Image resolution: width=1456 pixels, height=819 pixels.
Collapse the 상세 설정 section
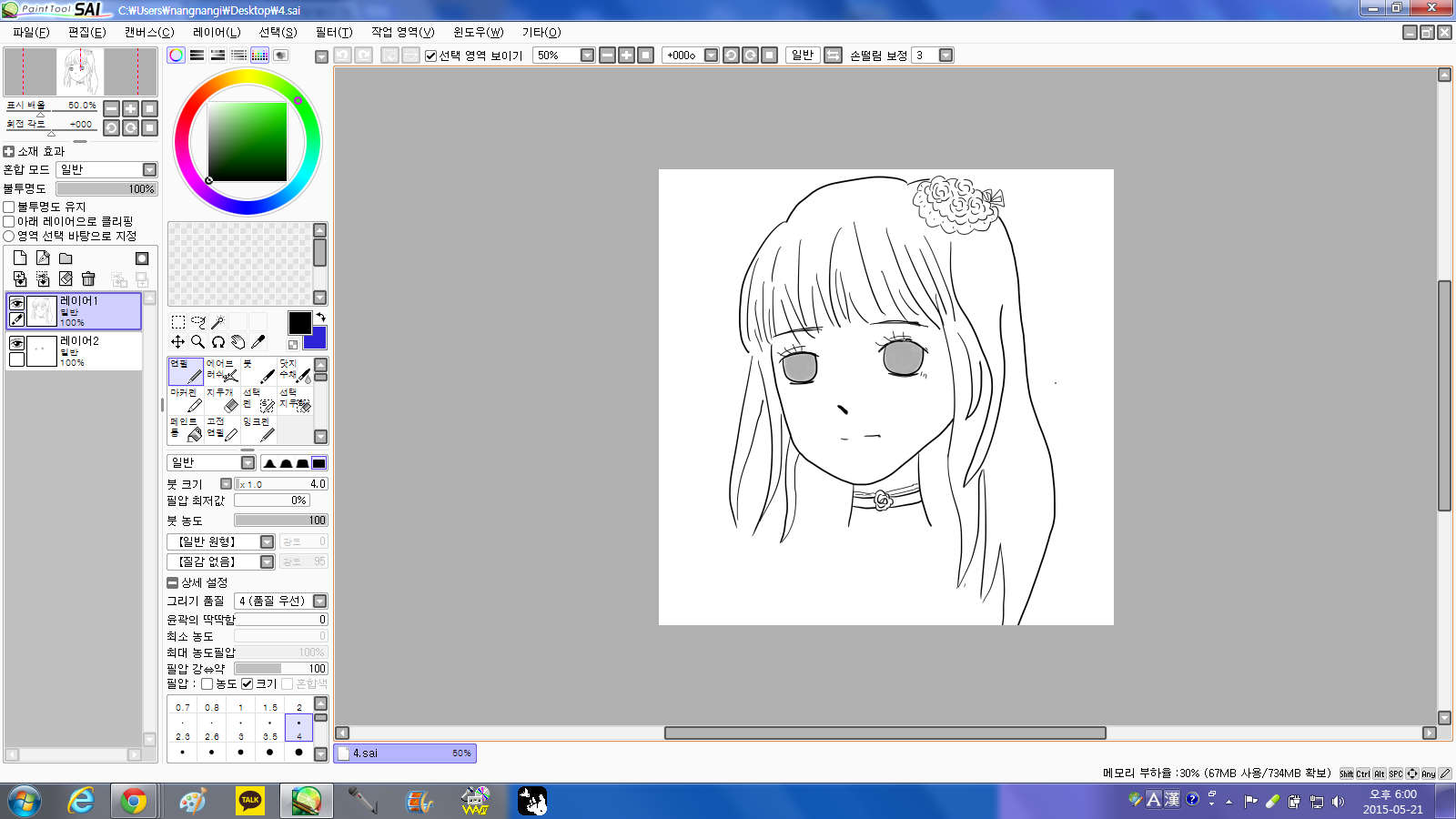pyautogui.click(x=172, y=583)
